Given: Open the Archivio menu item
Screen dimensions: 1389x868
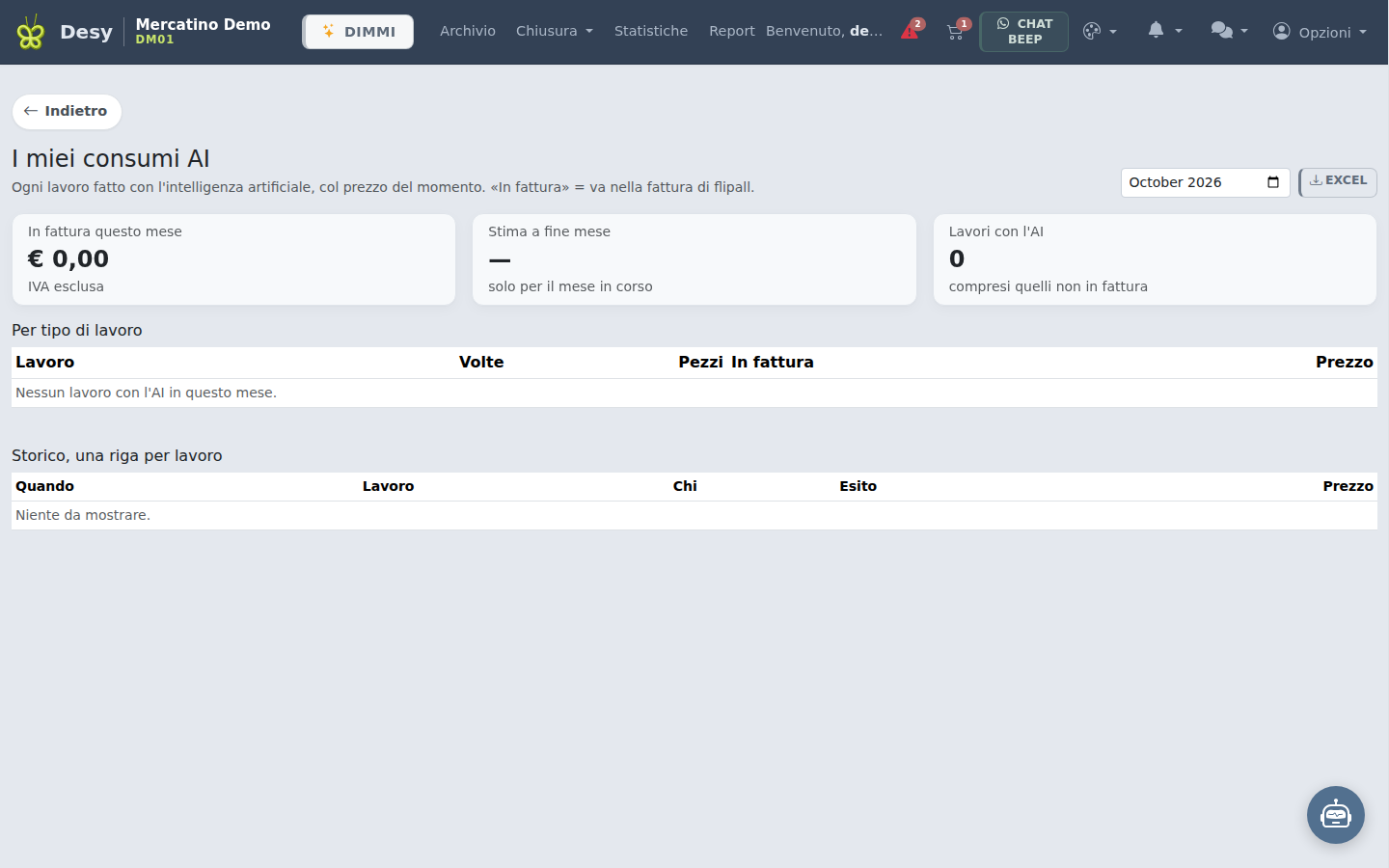Looking at the screenshot, I should pos(468,31).
